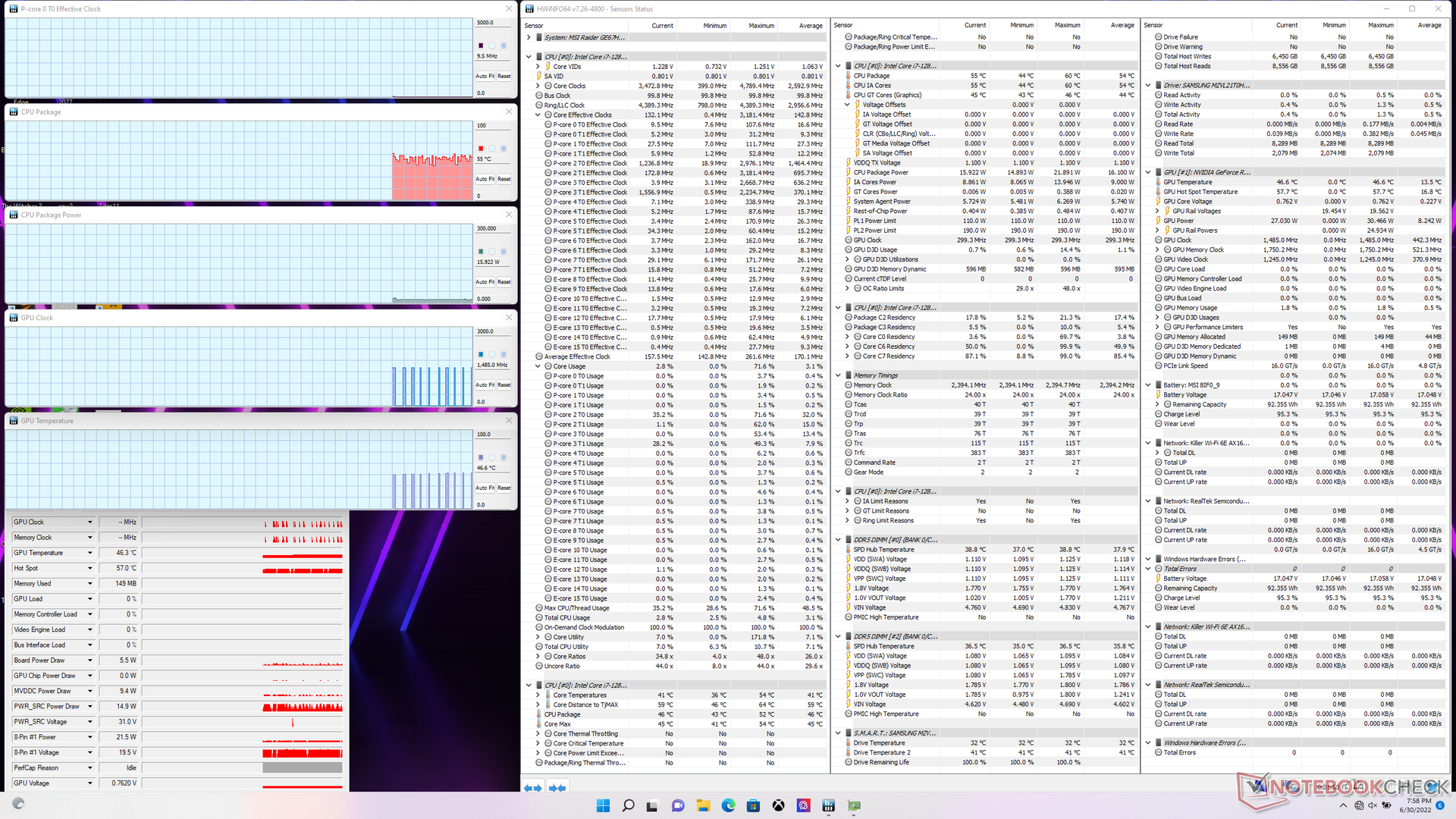1456x819 pixels.
Task: Open the Board Power Draw sensor dropdown
Action: (89, 661)
